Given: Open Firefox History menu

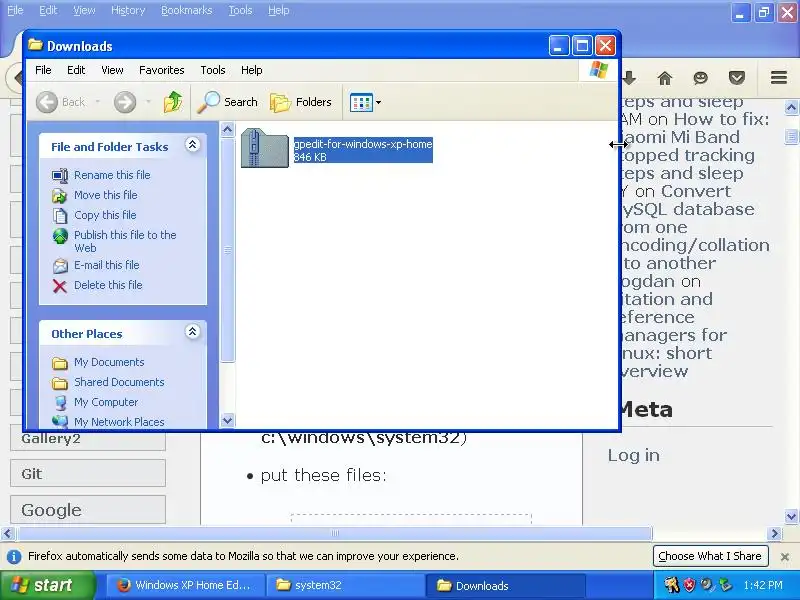Looking at the screenshot, I should 128,10.
